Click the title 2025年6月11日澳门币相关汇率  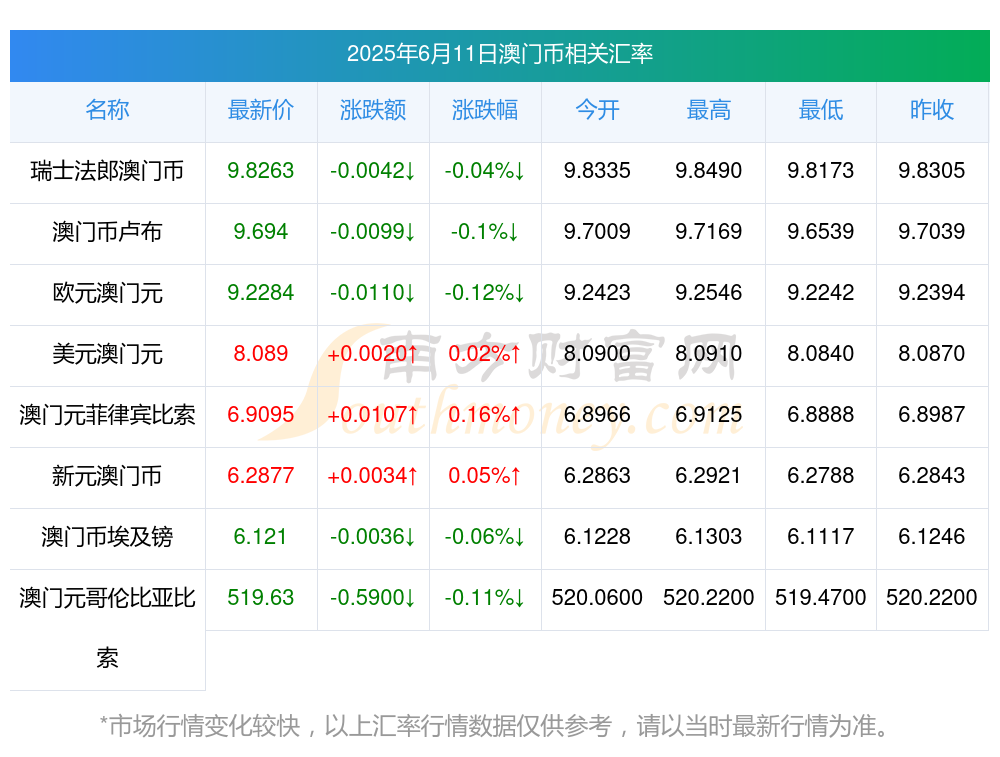click(499, 54)
